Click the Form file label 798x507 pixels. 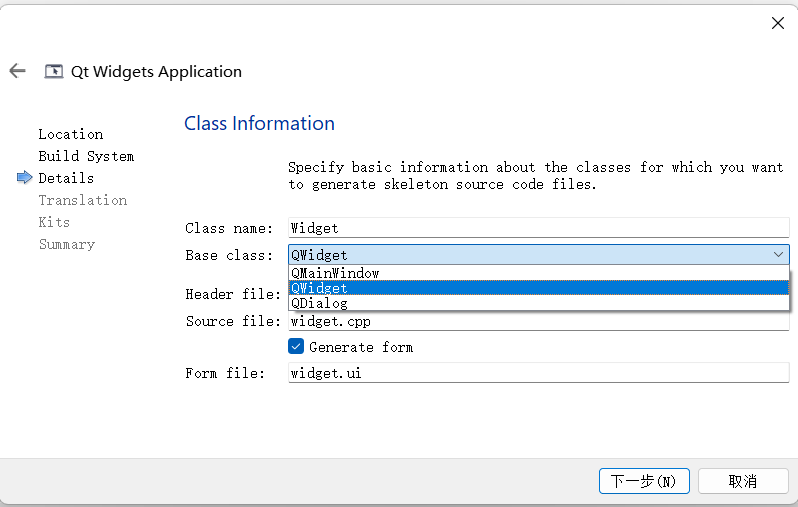[225, 373]
